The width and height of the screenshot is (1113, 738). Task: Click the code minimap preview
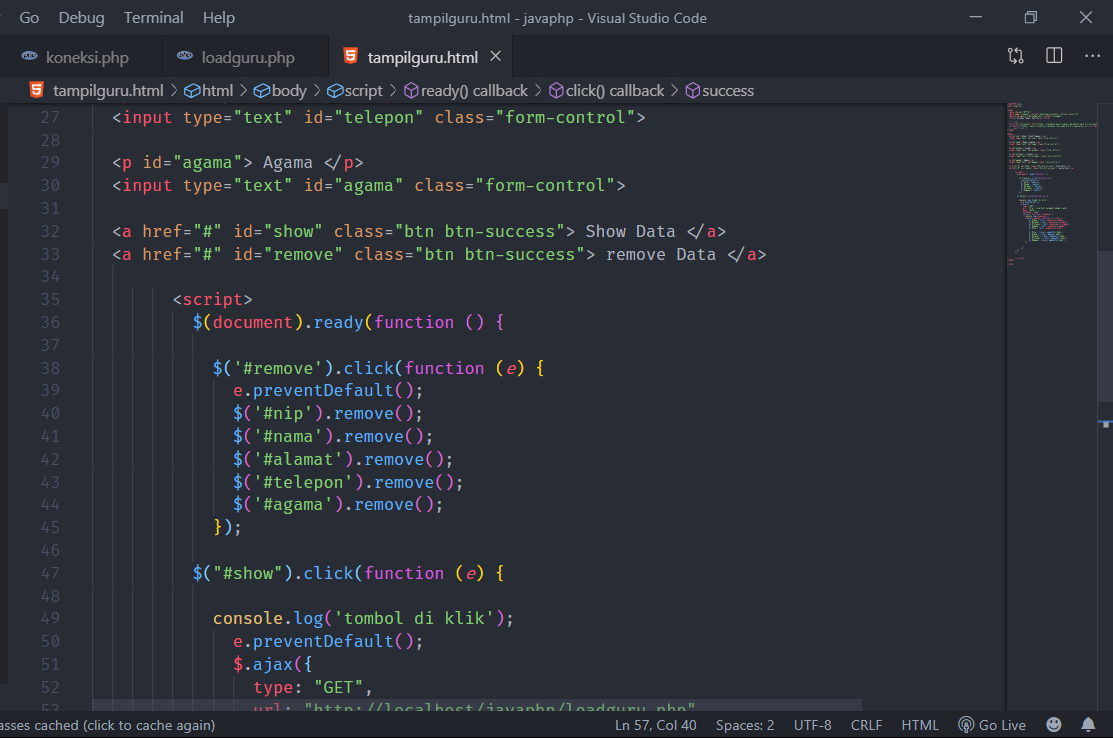tap(1052, 184)
